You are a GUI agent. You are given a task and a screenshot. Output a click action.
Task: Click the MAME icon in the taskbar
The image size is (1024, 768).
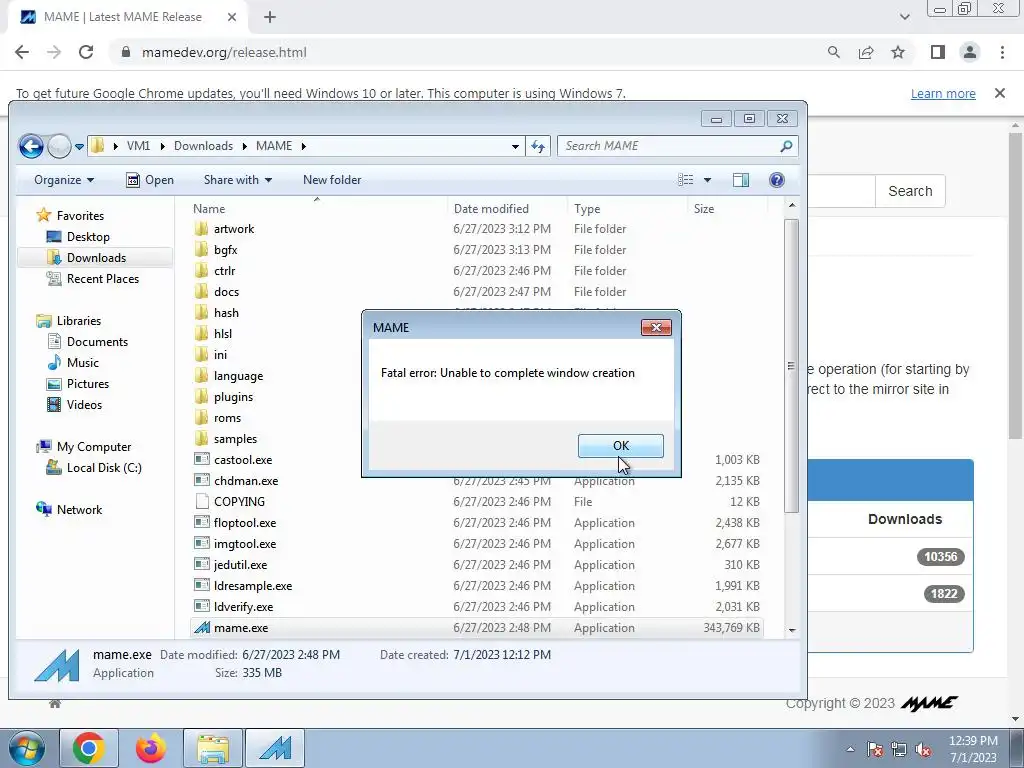[276, 748]
